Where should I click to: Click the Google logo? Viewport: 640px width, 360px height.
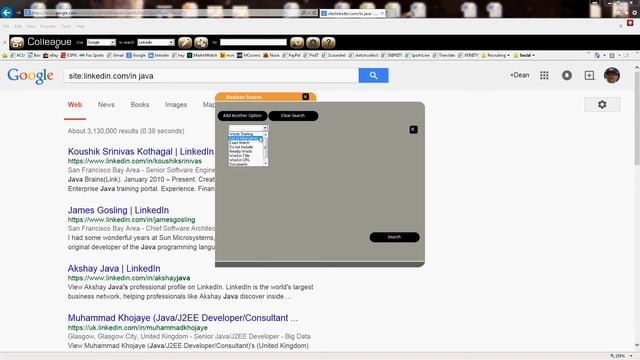tap(31, 76)
